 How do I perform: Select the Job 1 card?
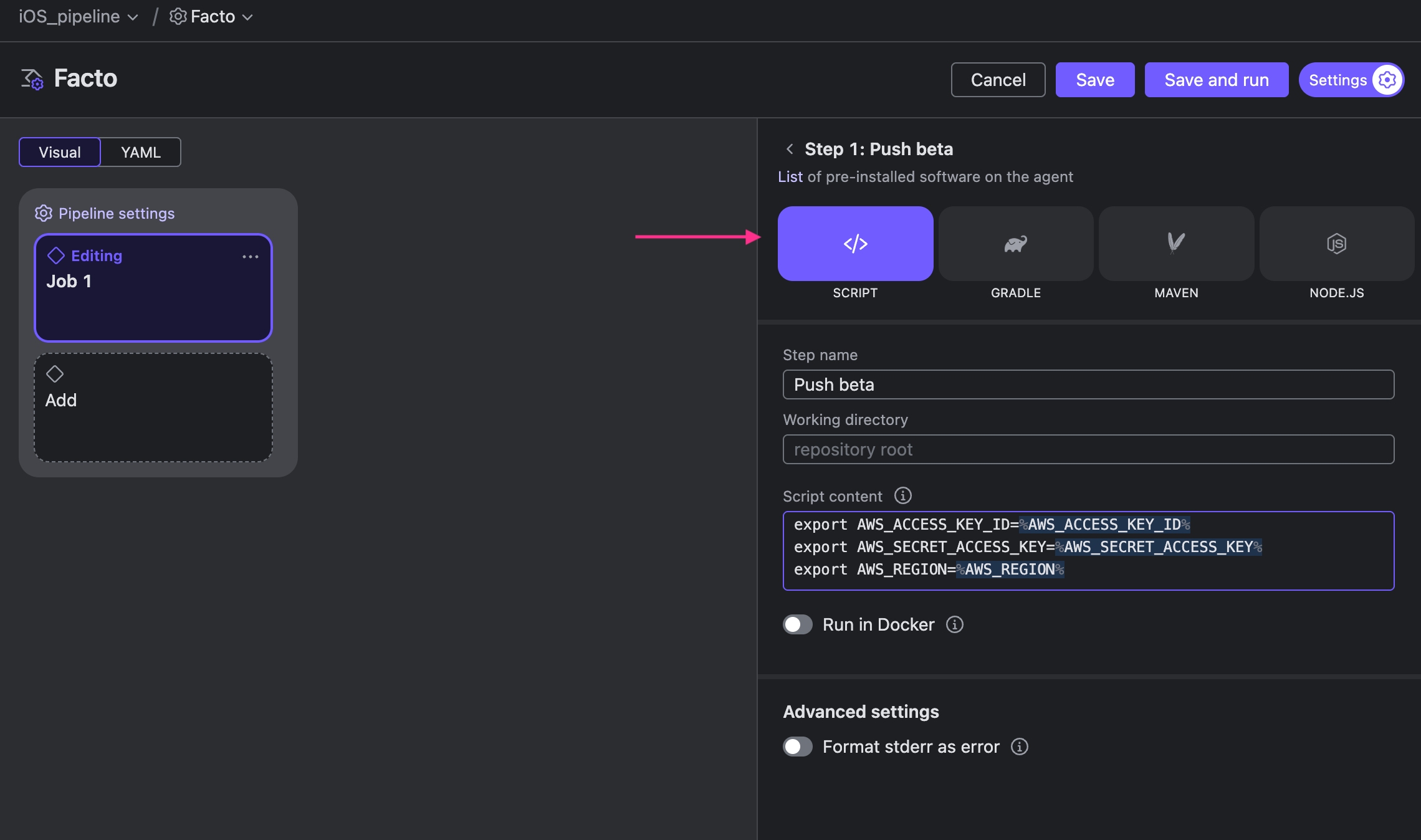click(153, 288)
